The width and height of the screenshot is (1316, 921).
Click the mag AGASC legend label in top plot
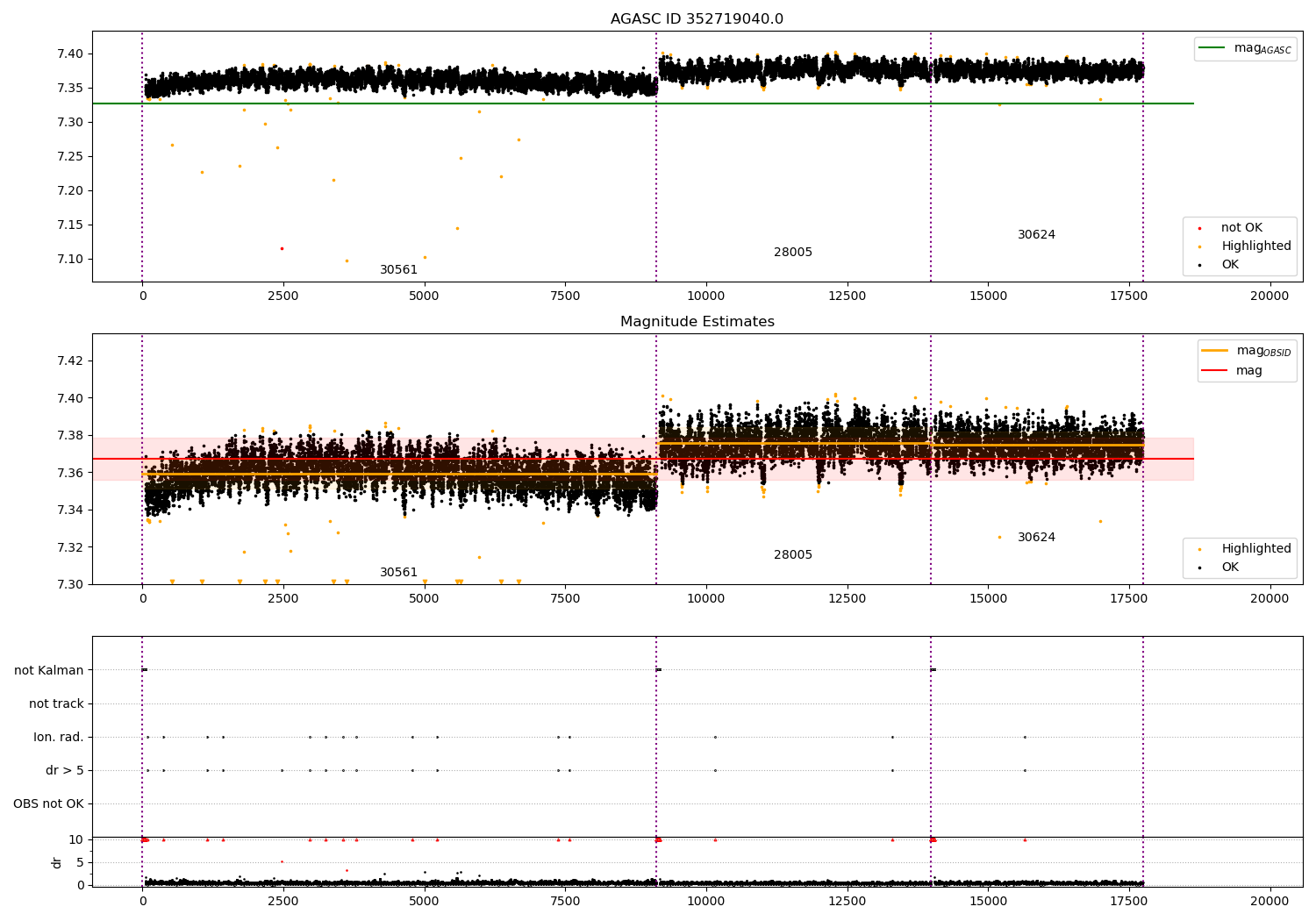(x=1262, y=48)
